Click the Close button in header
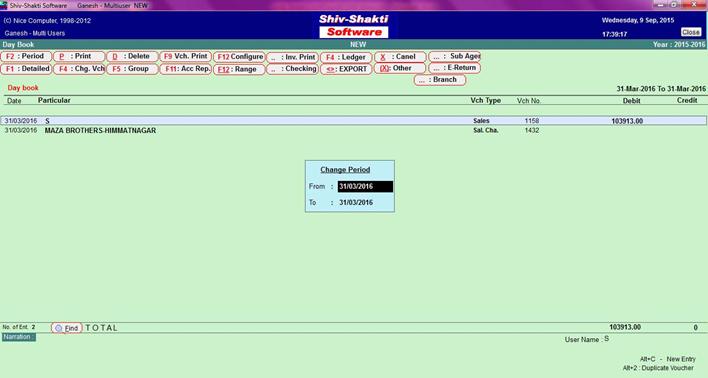 coord(690,32)
